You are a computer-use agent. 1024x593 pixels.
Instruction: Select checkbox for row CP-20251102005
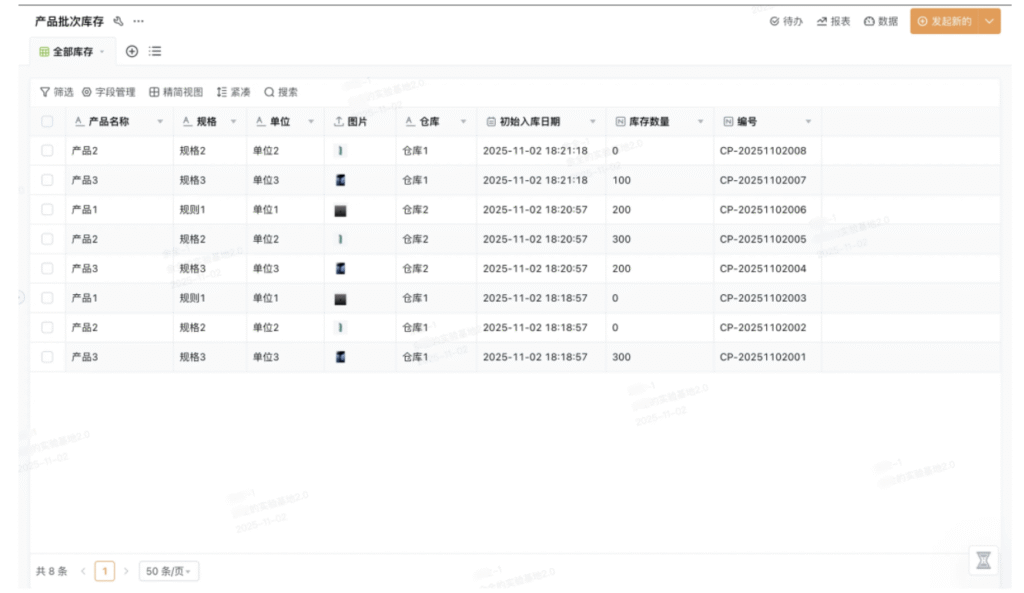pyautogui.click(x=47, y=239)
